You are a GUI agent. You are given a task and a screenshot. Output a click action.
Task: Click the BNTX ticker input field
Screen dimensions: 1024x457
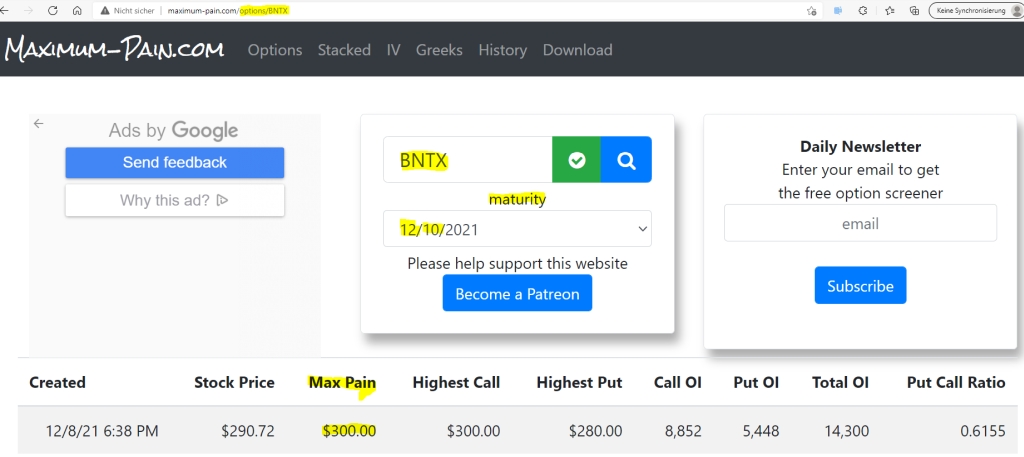468,160
